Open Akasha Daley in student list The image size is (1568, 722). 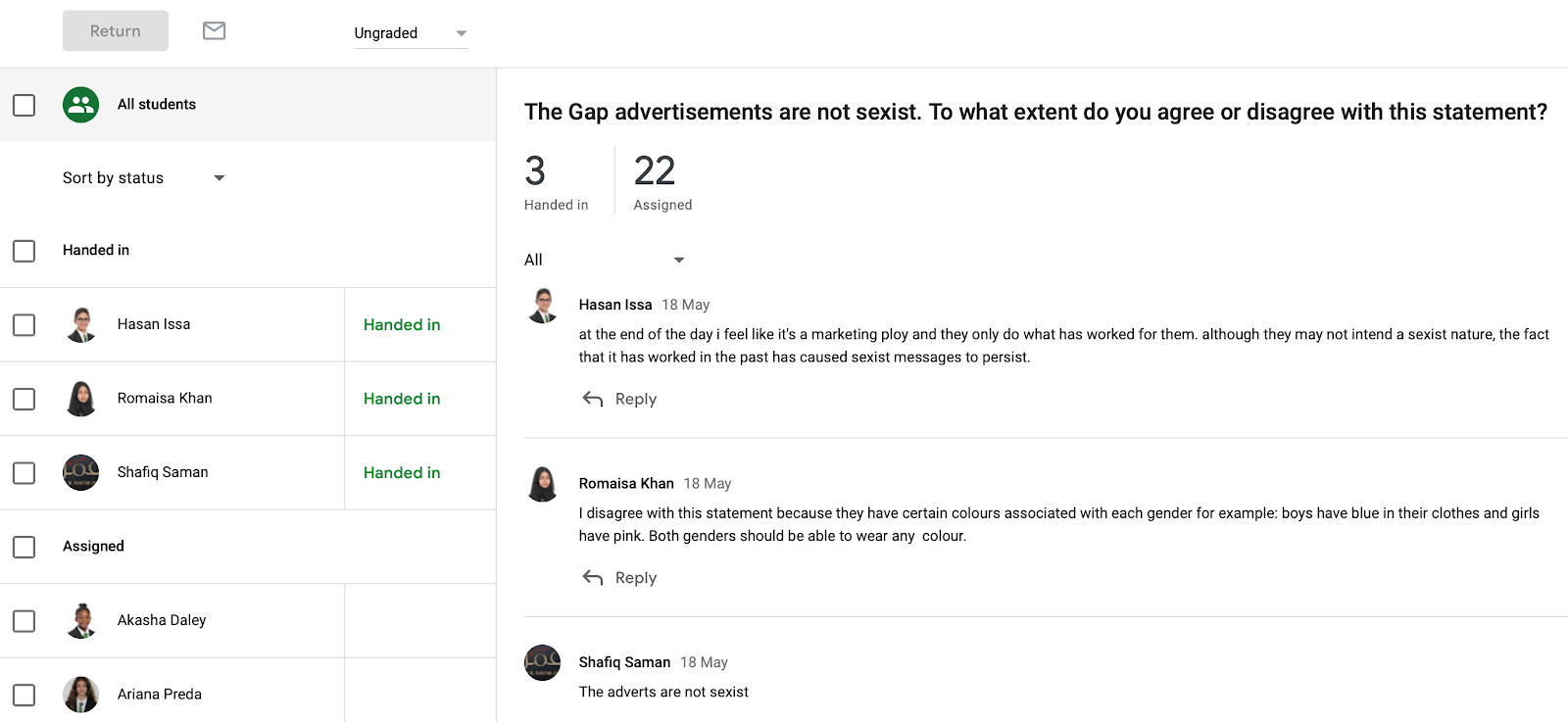(x=162, y=620)
